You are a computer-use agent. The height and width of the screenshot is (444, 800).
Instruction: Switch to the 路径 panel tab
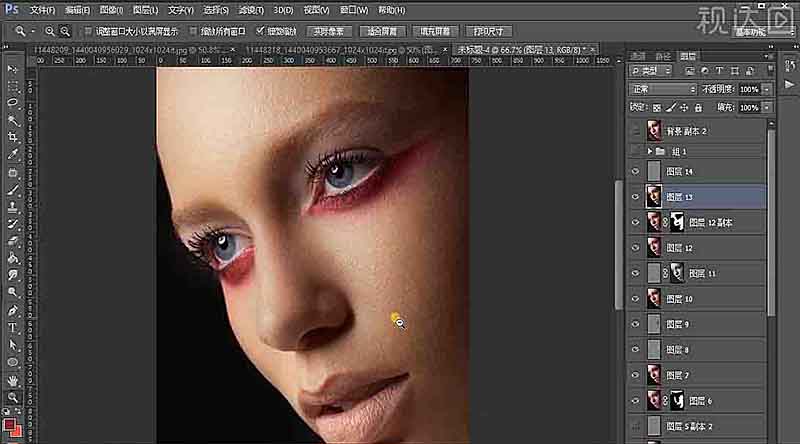click(663, 57)
